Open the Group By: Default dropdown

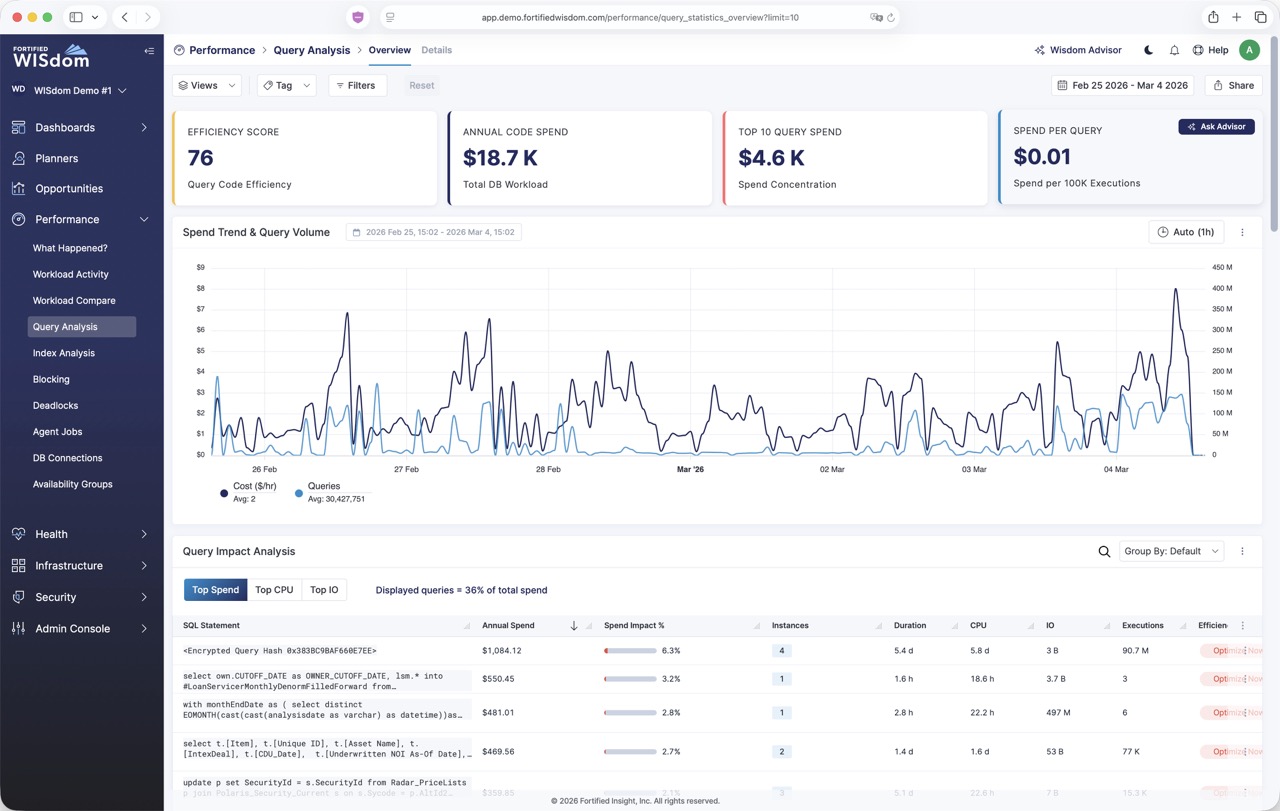pos(1171,551)
